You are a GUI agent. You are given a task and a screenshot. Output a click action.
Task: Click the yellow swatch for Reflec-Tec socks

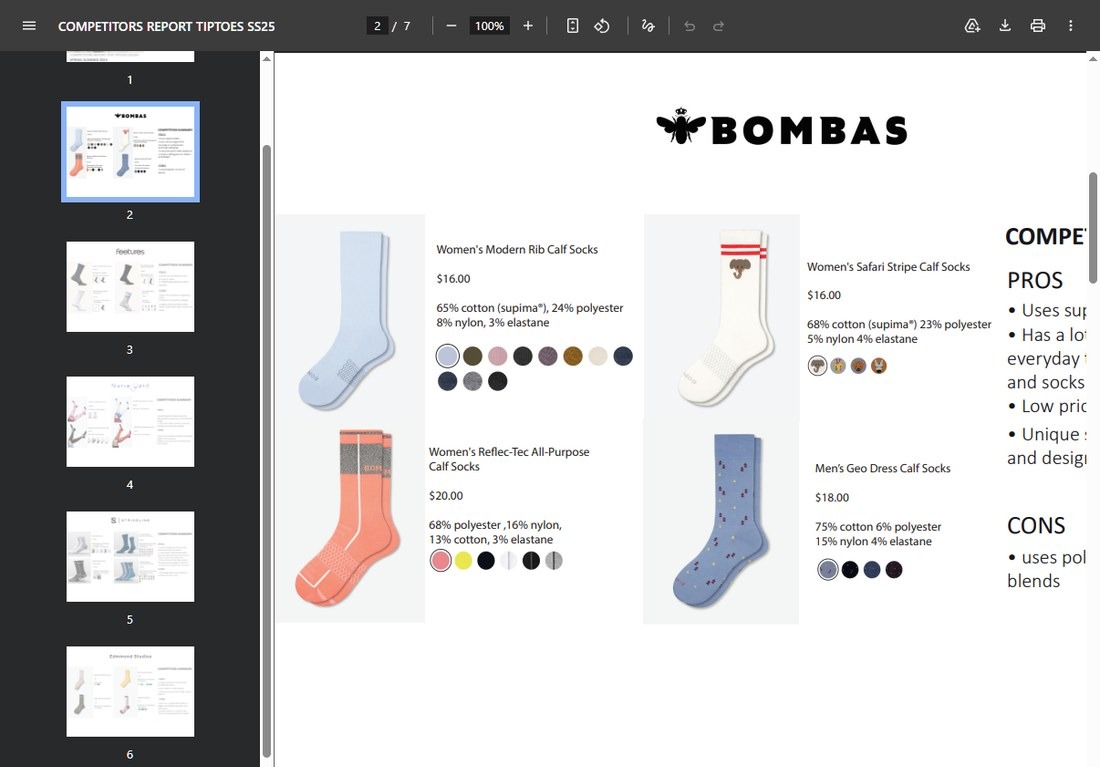coord(464,561)
